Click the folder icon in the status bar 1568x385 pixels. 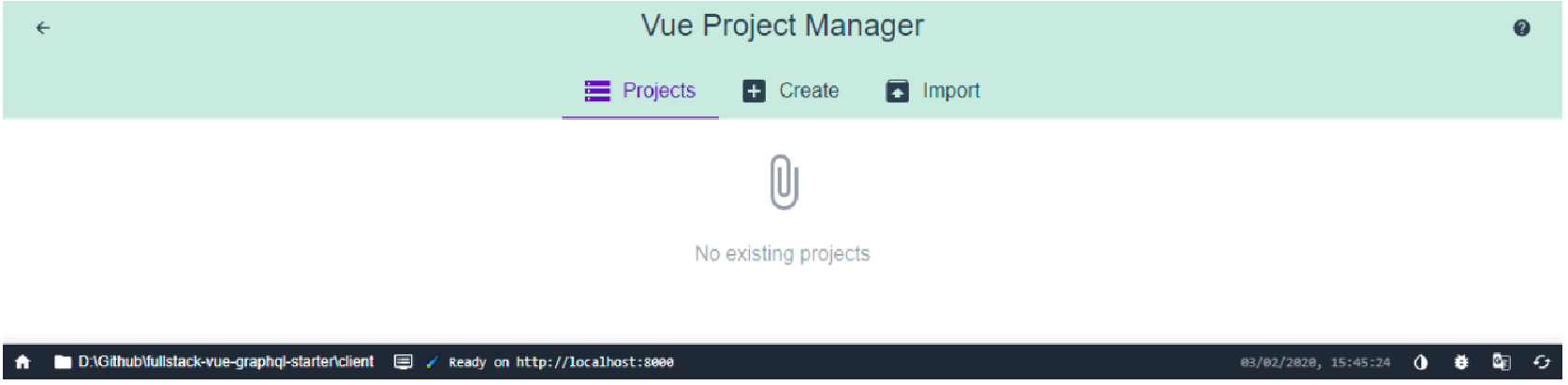(63, 362)
